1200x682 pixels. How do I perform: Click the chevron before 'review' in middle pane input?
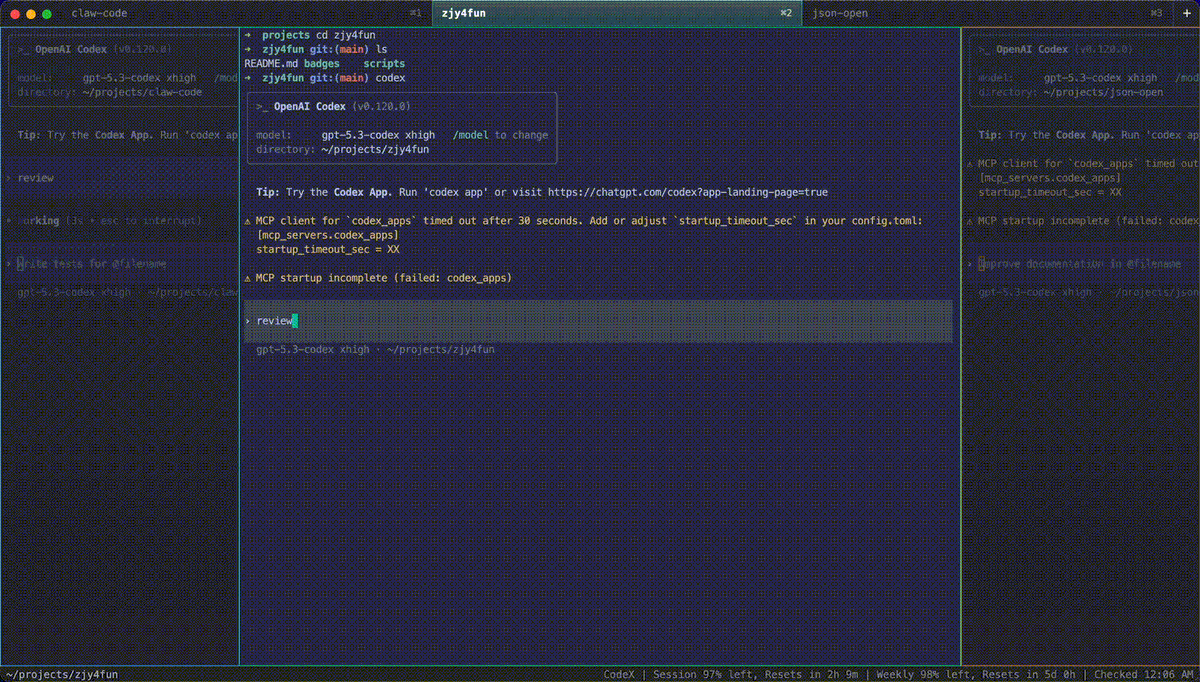pyautogui.click(x=248, y=321)
